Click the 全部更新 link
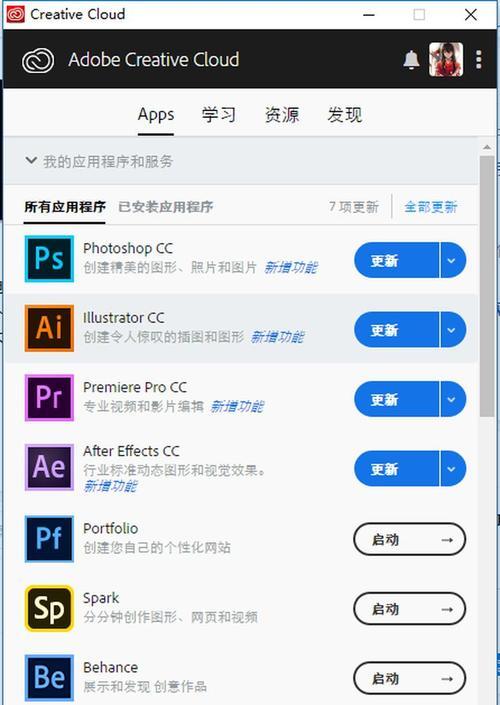Viewport: 500px width, 705px height. coord(431,207)
